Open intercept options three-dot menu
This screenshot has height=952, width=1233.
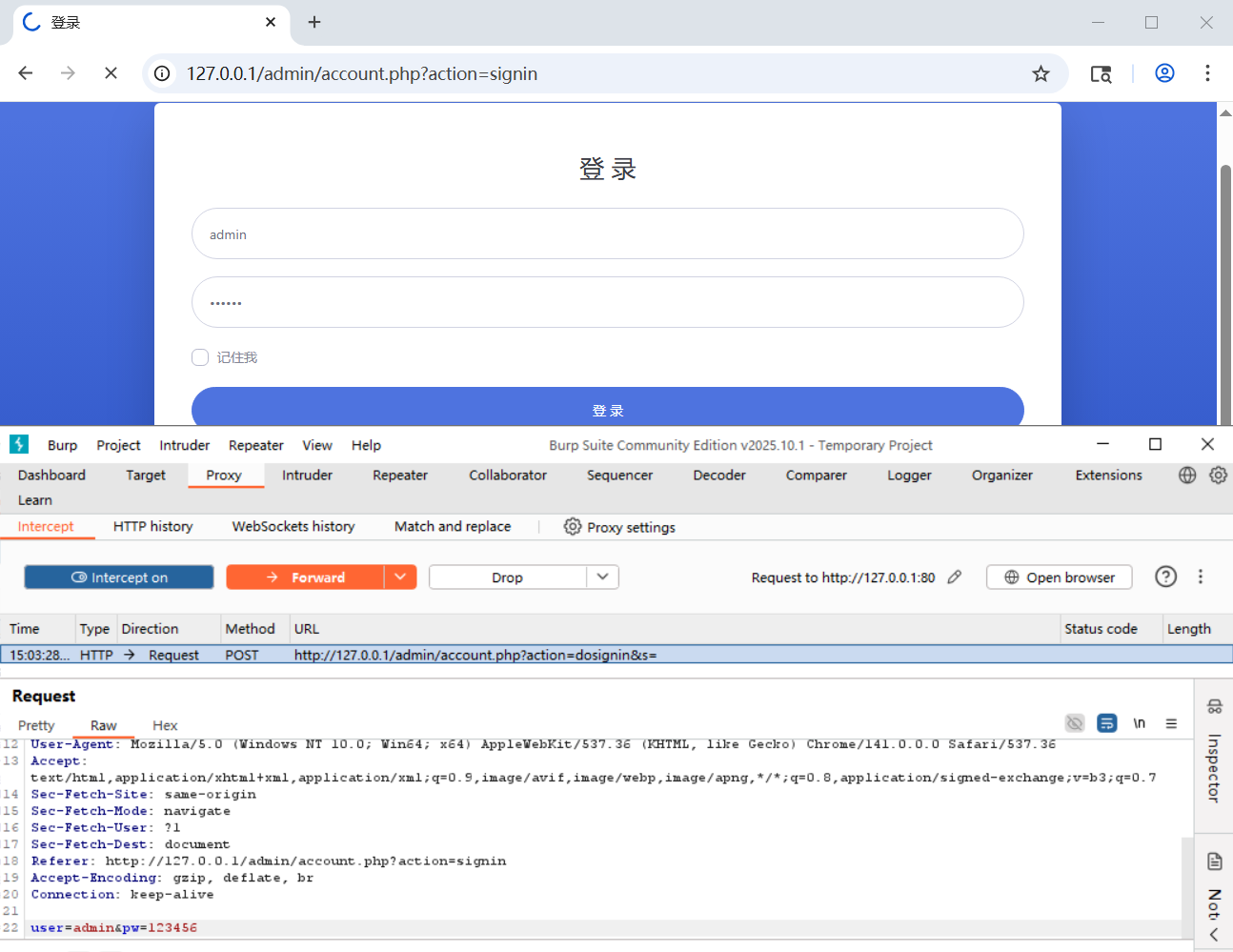click(x=1201, y=577)
